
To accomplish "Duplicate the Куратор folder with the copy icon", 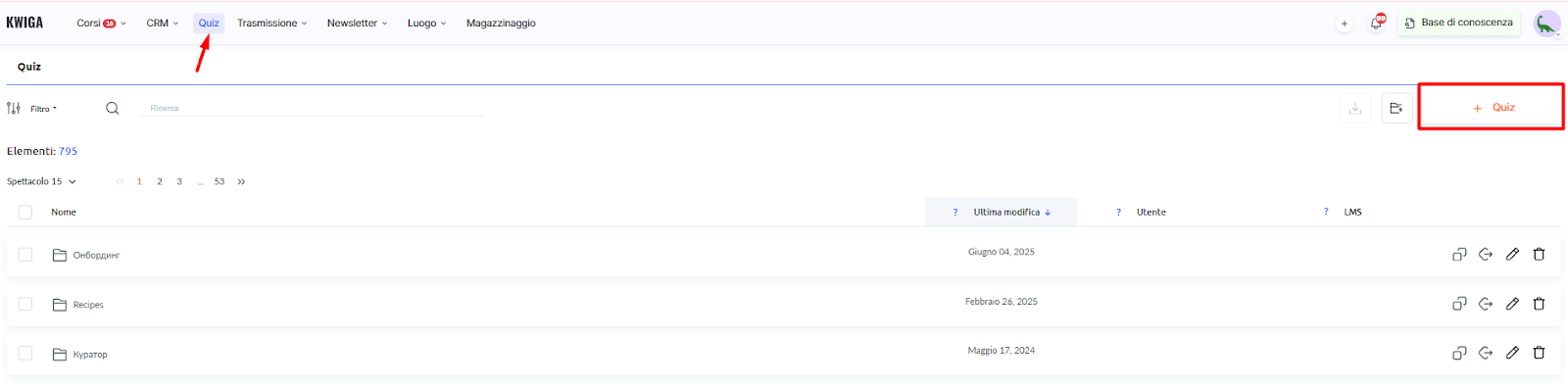I will point(1459,353).
